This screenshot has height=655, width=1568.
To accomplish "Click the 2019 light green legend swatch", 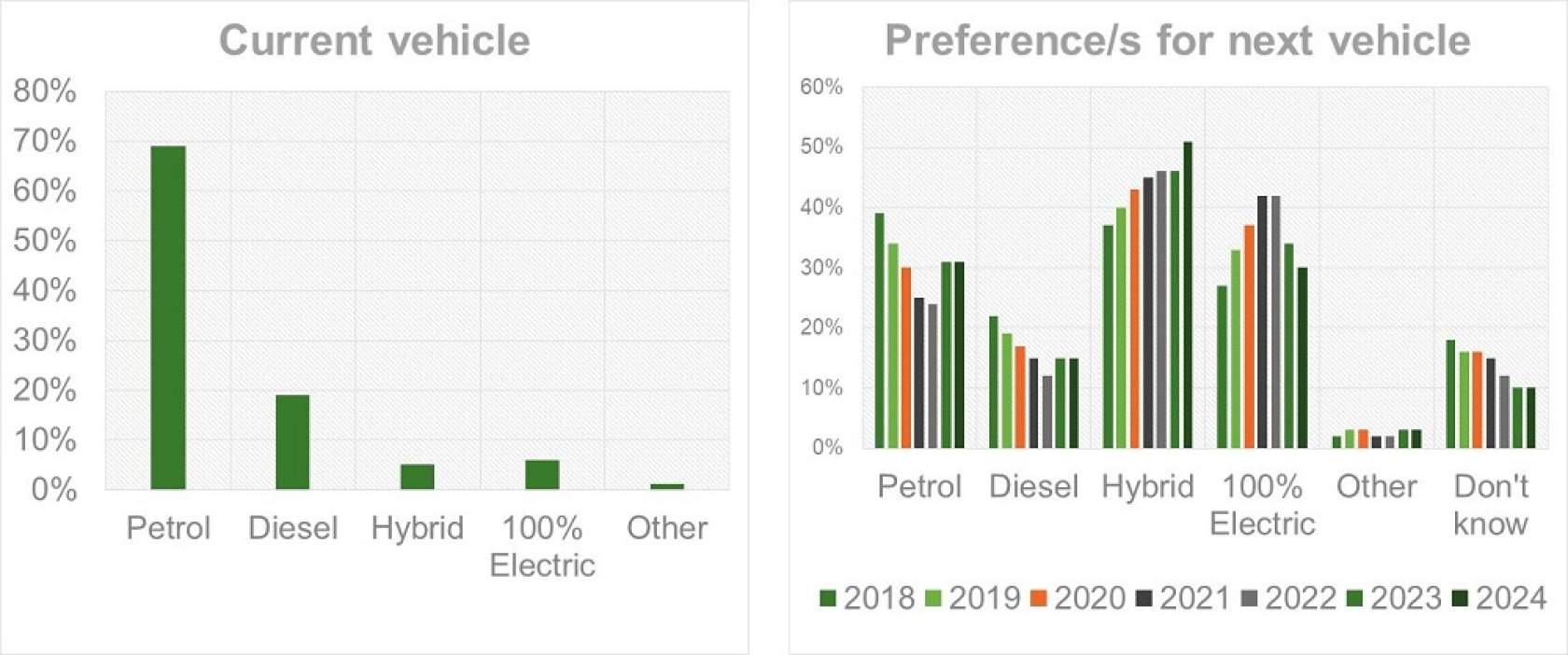I will pyautogui.click(x=933, y=598).
